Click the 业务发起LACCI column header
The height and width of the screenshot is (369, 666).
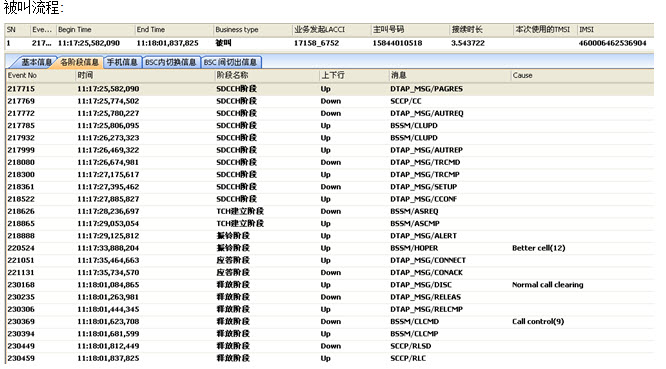(x=331, y=30)
